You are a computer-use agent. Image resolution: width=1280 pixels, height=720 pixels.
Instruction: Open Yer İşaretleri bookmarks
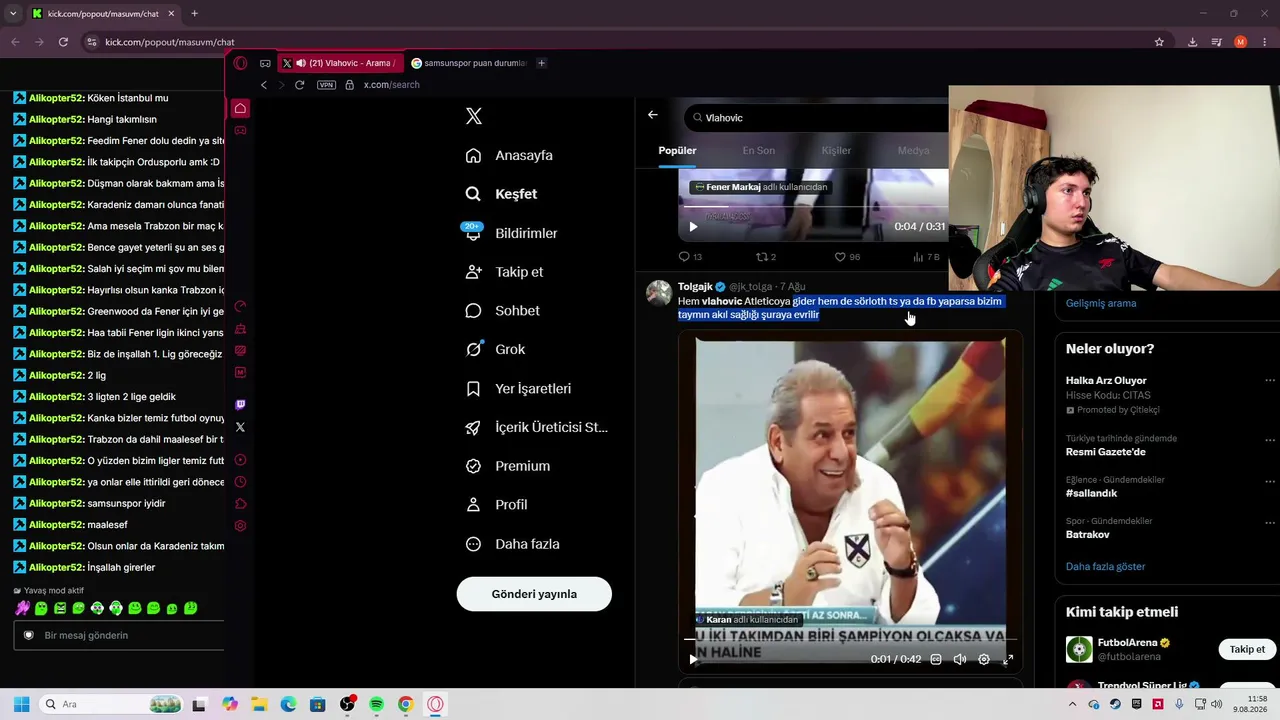pyautogui.click(x=518, y=388)
